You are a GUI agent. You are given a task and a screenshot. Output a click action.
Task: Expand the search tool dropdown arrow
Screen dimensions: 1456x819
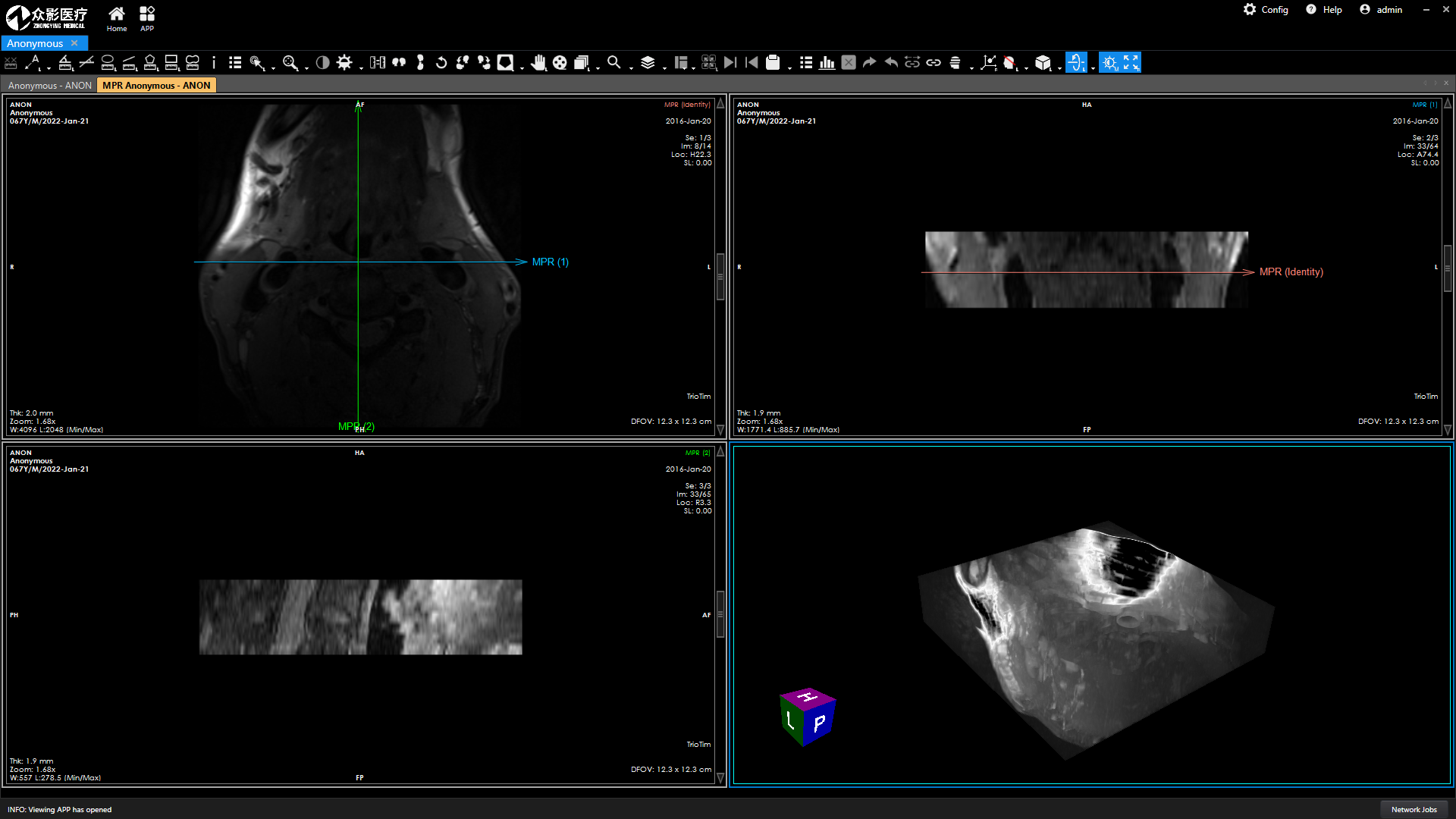click(x=631, y=67)
